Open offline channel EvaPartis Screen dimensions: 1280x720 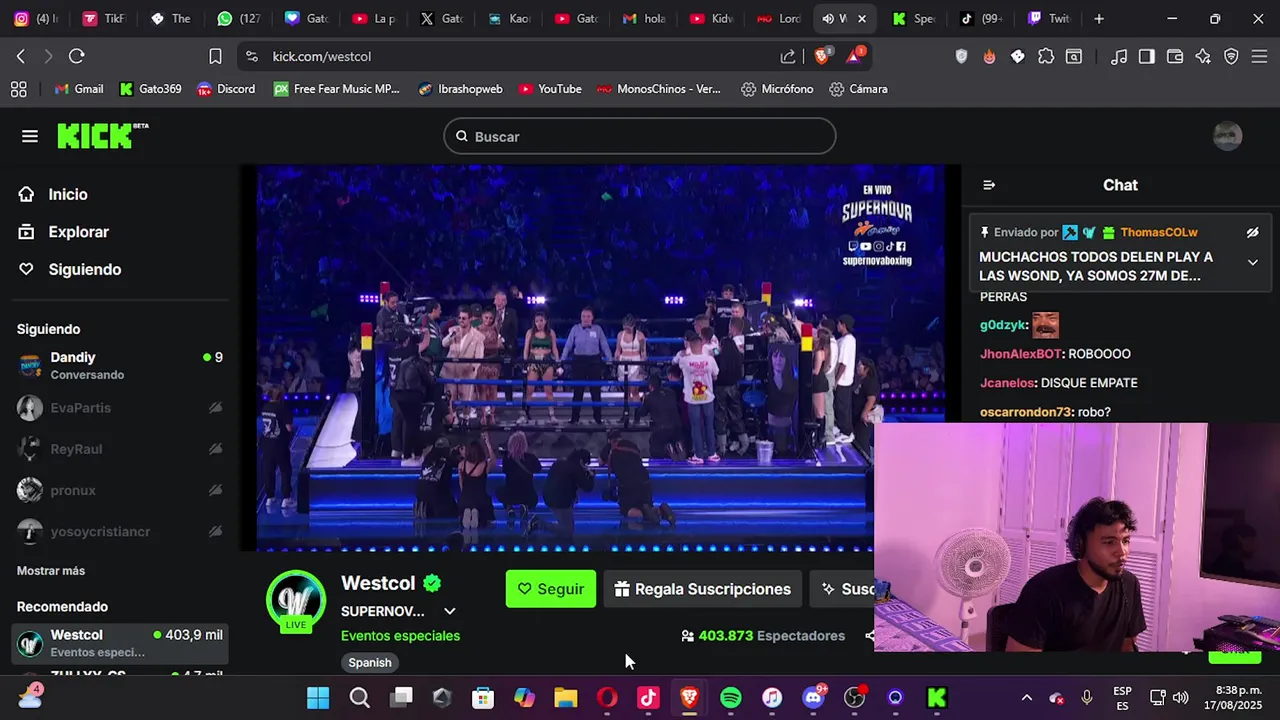[120, 408]
